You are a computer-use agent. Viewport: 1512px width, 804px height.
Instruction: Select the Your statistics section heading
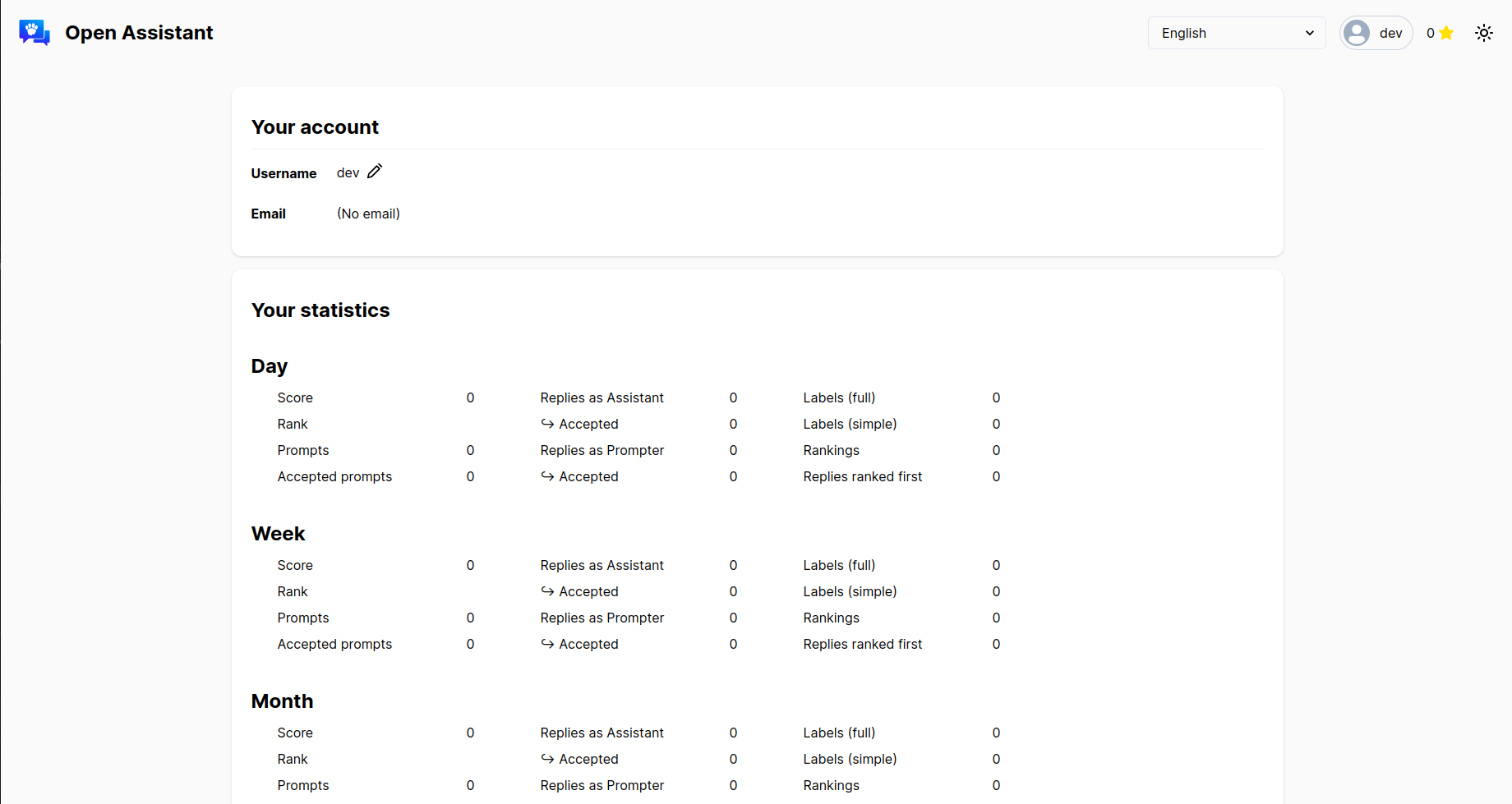coord(320,310)
